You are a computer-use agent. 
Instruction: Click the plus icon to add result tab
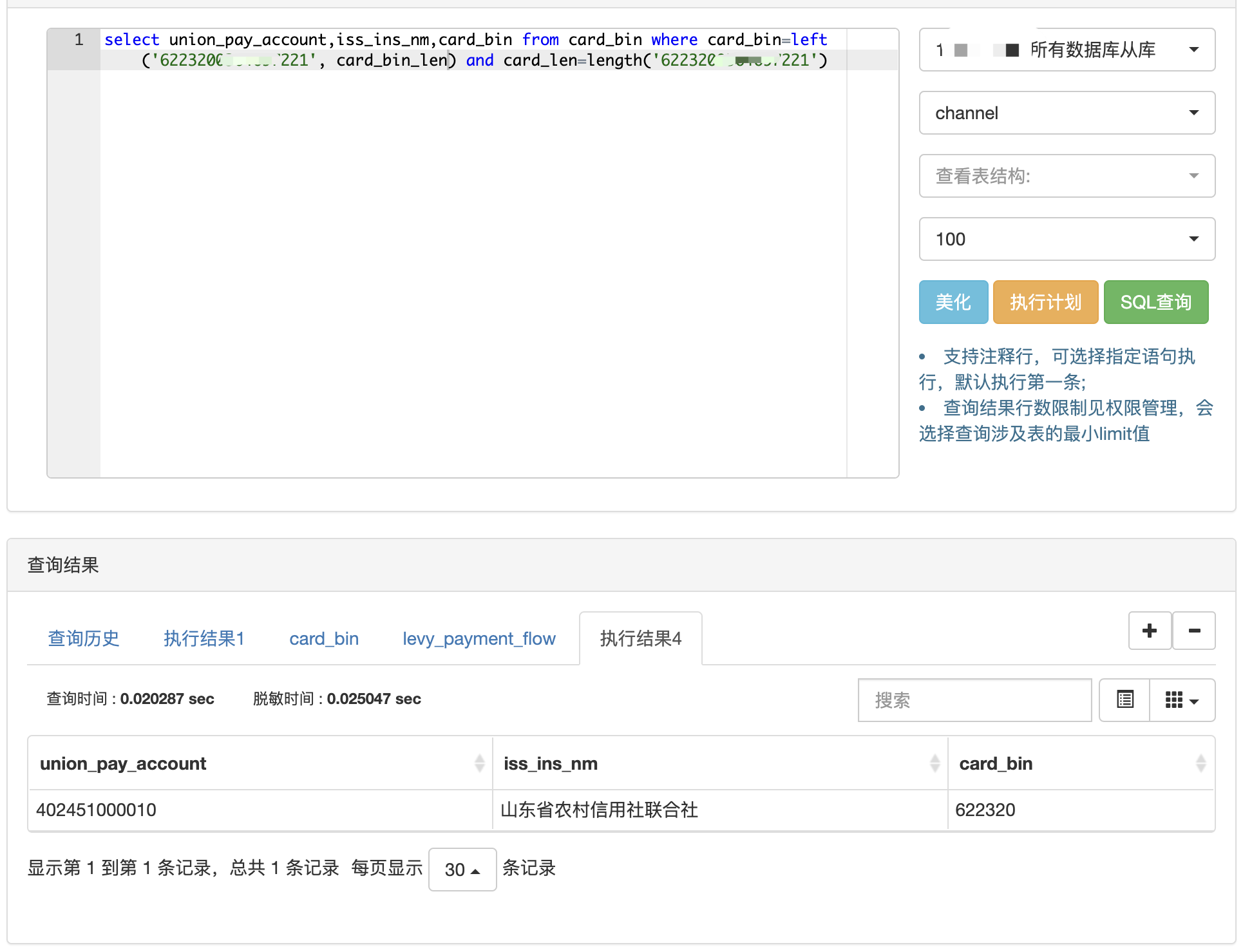(1150, 631)
